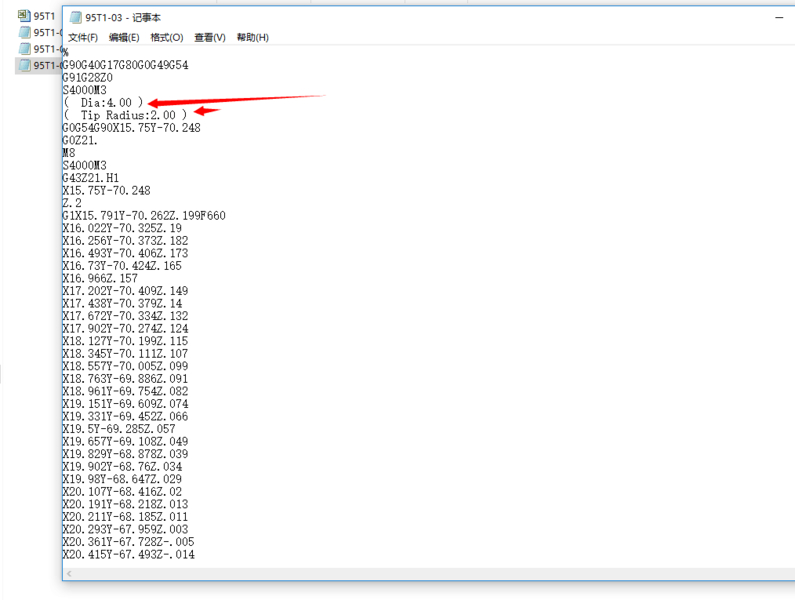Click the line X19.5Y-69.285Z.057

click(x=119, y=429)
